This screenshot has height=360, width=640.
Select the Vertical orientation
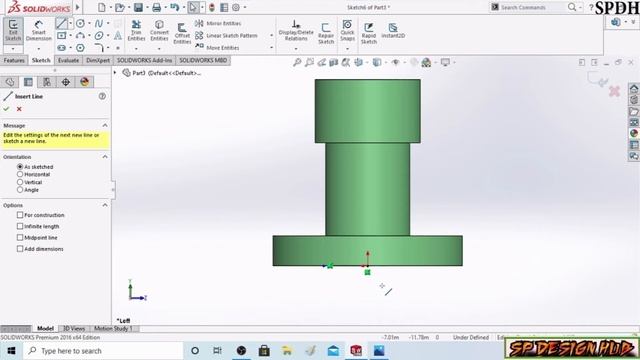click(x=20, y=182)
